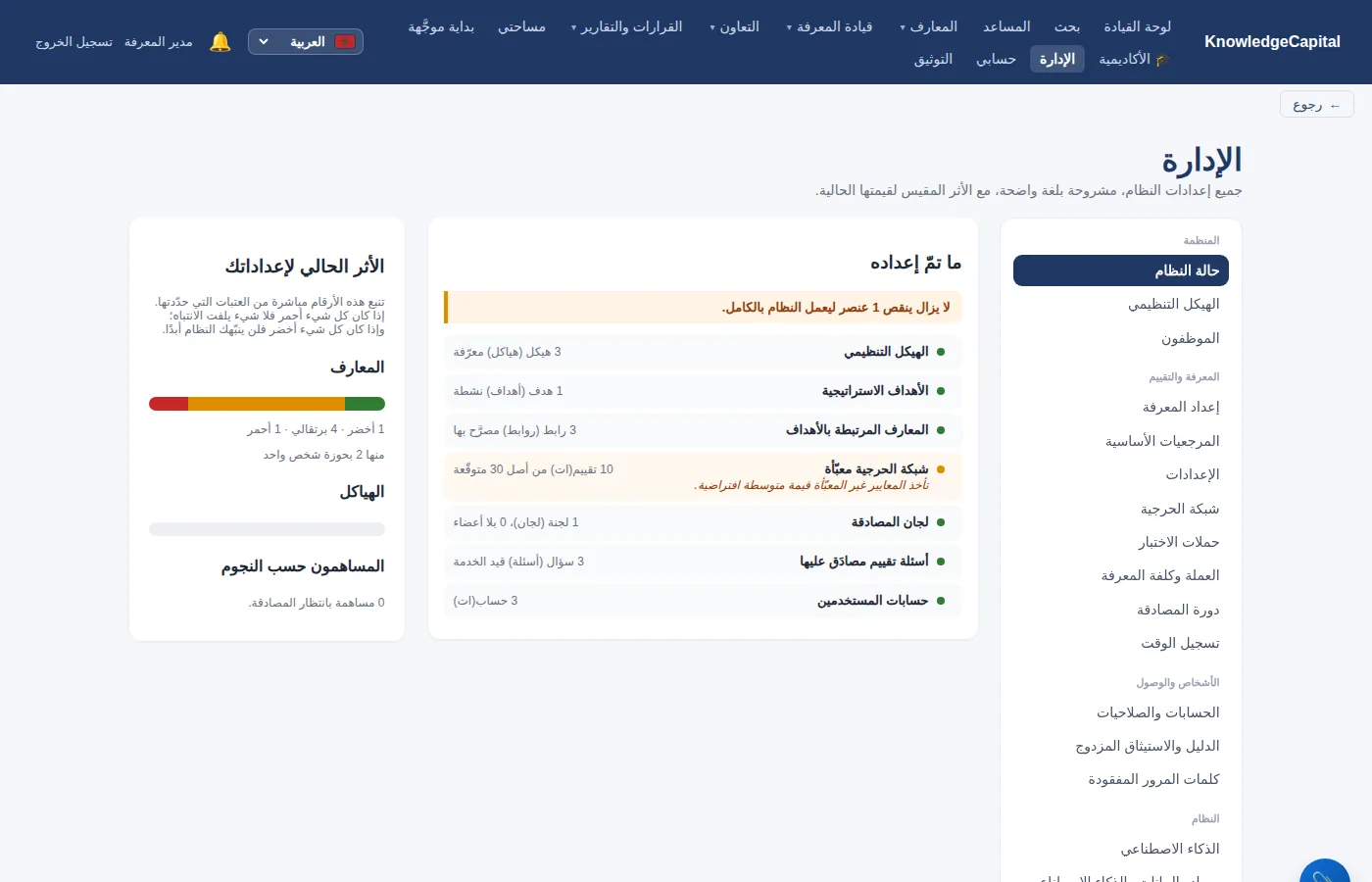This screenshot has height=882, width=1372.
Task: Select حالة النظام in the sidebar
Action: pyautogui.click(x=1121, y=270)
